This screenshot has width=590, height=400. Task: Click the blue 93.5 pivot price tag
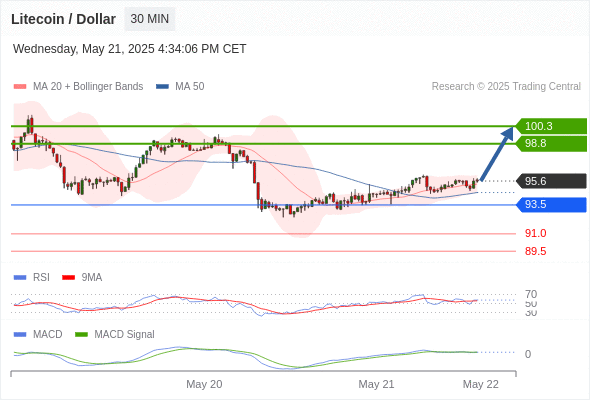[551, 205]
